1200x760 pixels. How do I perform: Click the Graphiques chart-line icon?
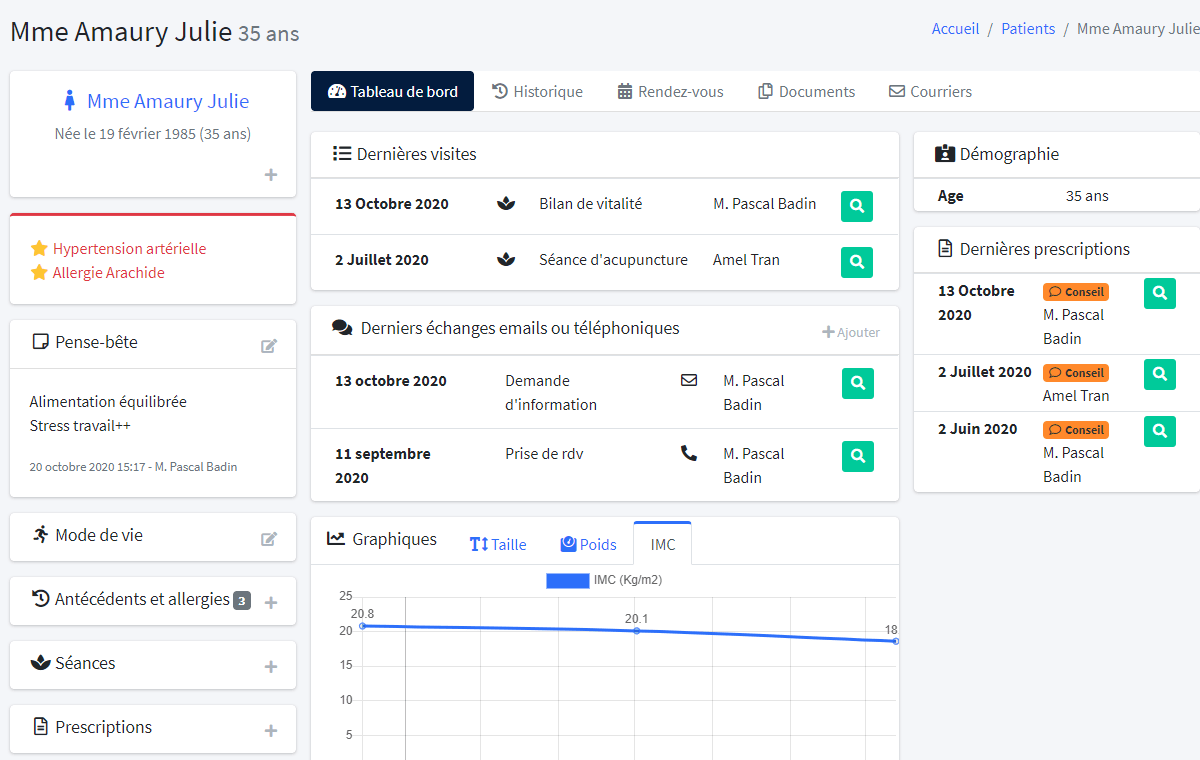coord(336,539)
